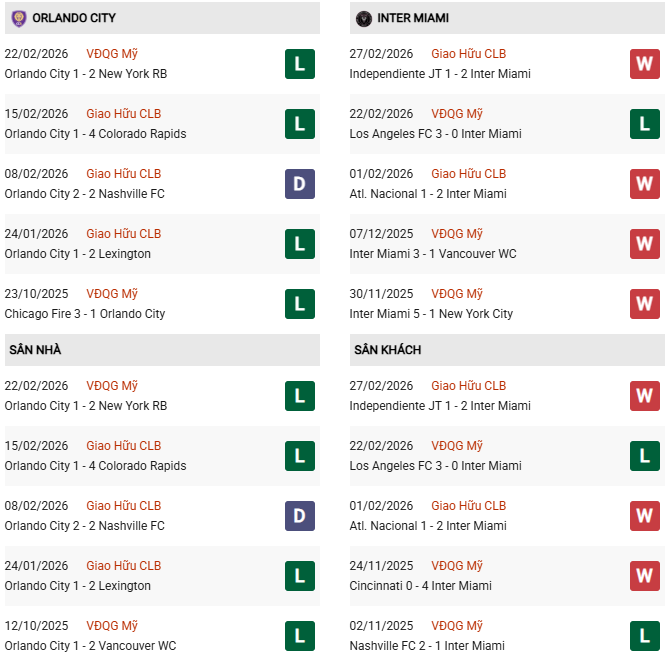This screenshot has height=661, width=666.
Task: Open Chicago Fire 3 - 1 Orlando City match
Action: point(84,314)
